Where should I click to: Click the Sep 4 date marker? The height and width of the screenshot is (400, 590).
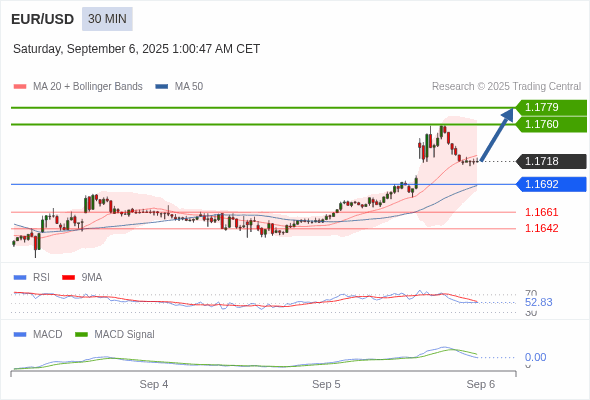[x=154, y=384]
